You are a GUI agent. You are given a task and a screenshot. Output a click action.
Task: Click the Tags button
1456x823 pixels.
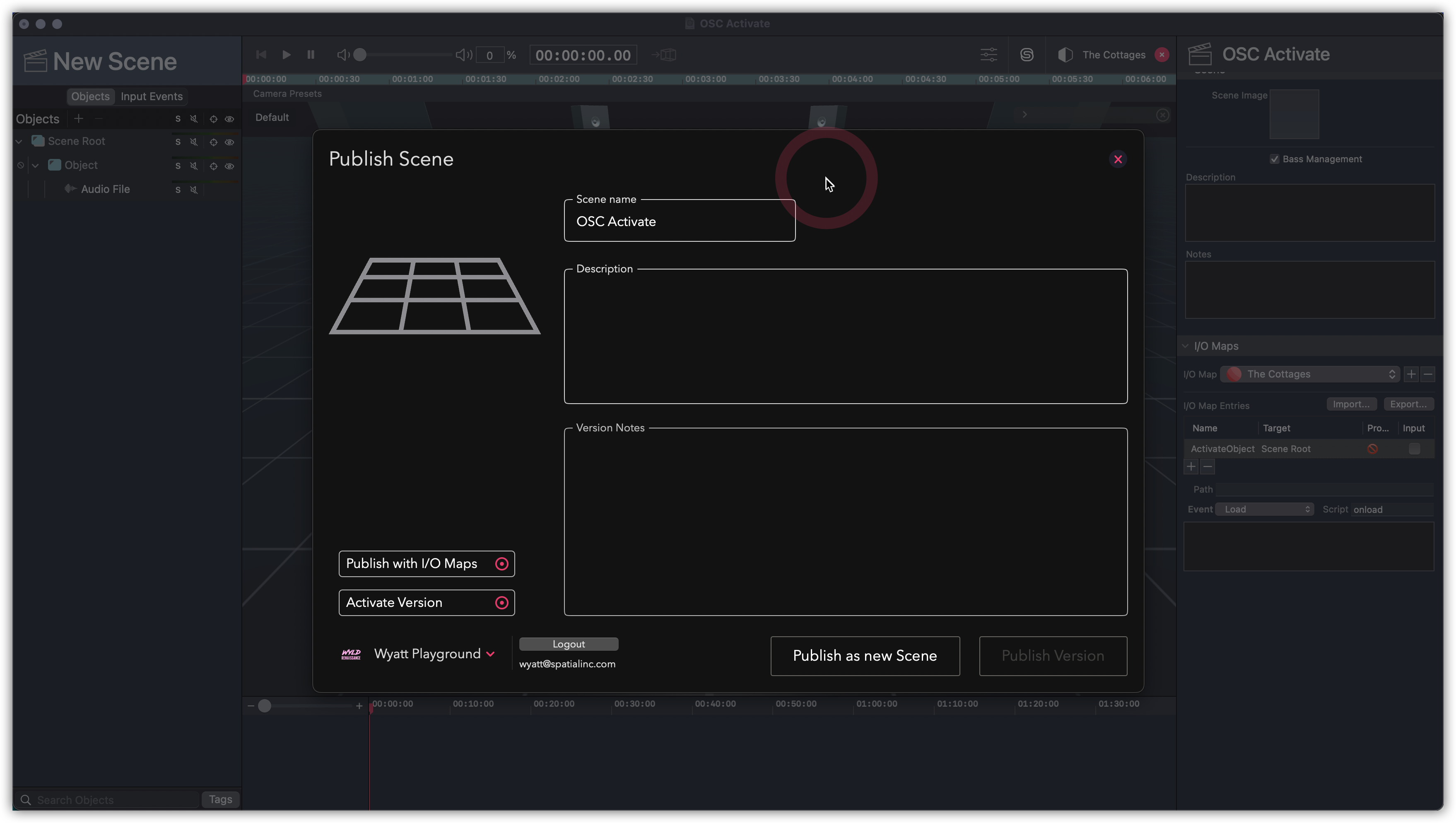(x=220, y=800)
